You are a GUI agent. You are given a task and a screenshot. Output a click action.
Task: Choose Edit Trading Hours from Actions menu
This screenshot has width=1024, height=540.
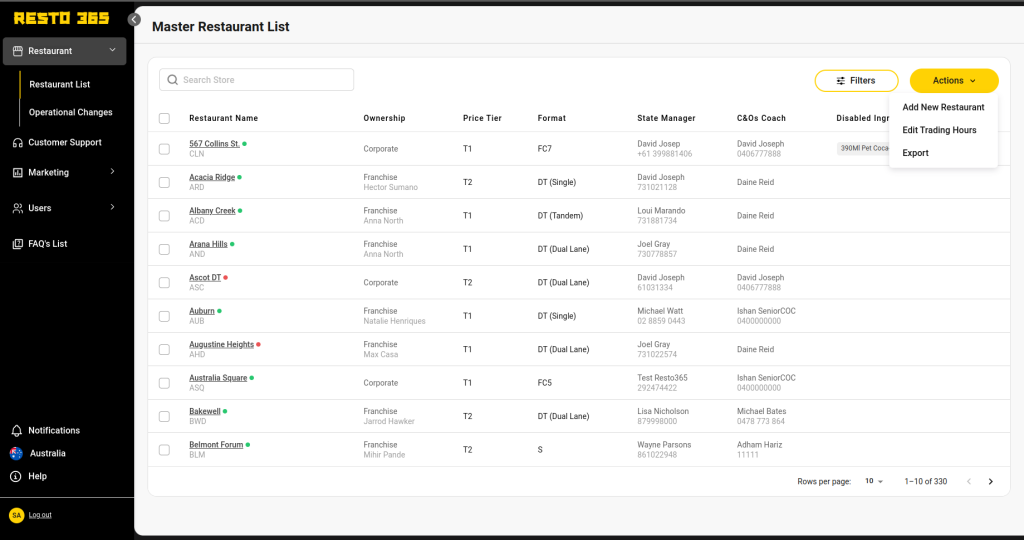[x=939, y=130]
